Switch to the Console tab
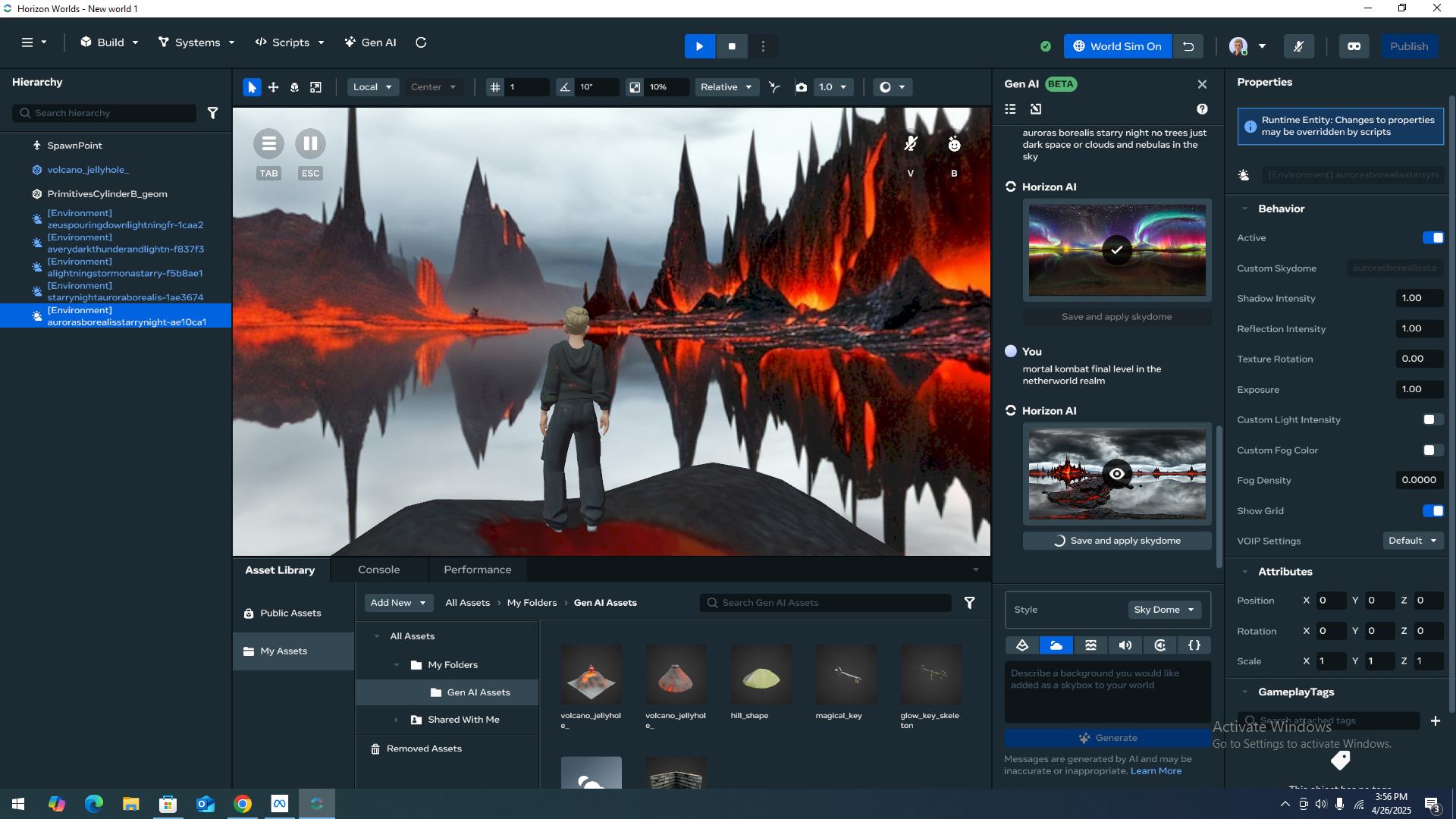This screenshot has width=1456, height=819. pyautogui.click(x=378, y=570)
